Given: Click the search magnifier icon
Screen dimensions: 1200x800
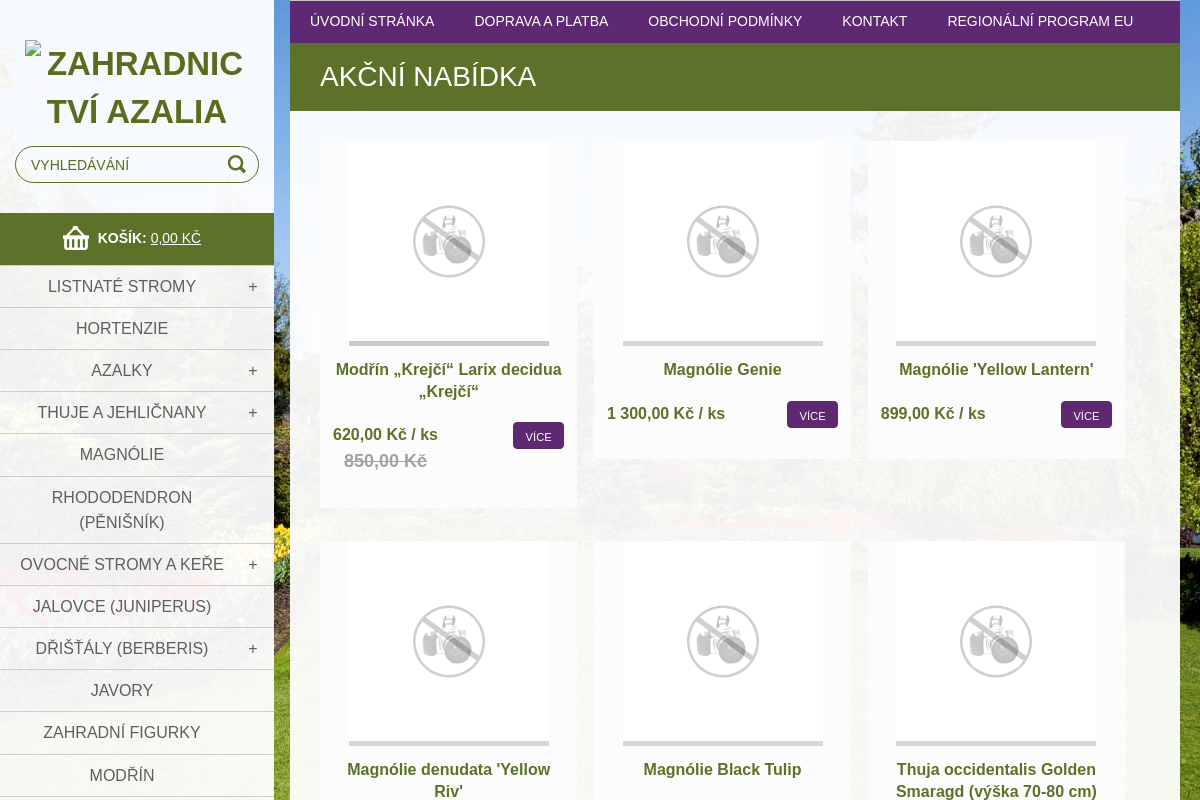Looking at the screenshot, I should 236,164.
